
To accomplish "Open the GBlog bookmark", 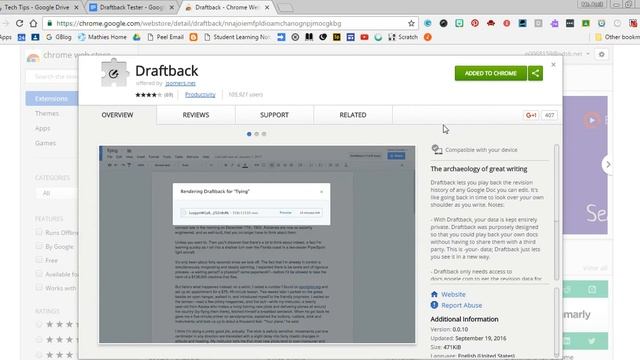I will [59, 37].
